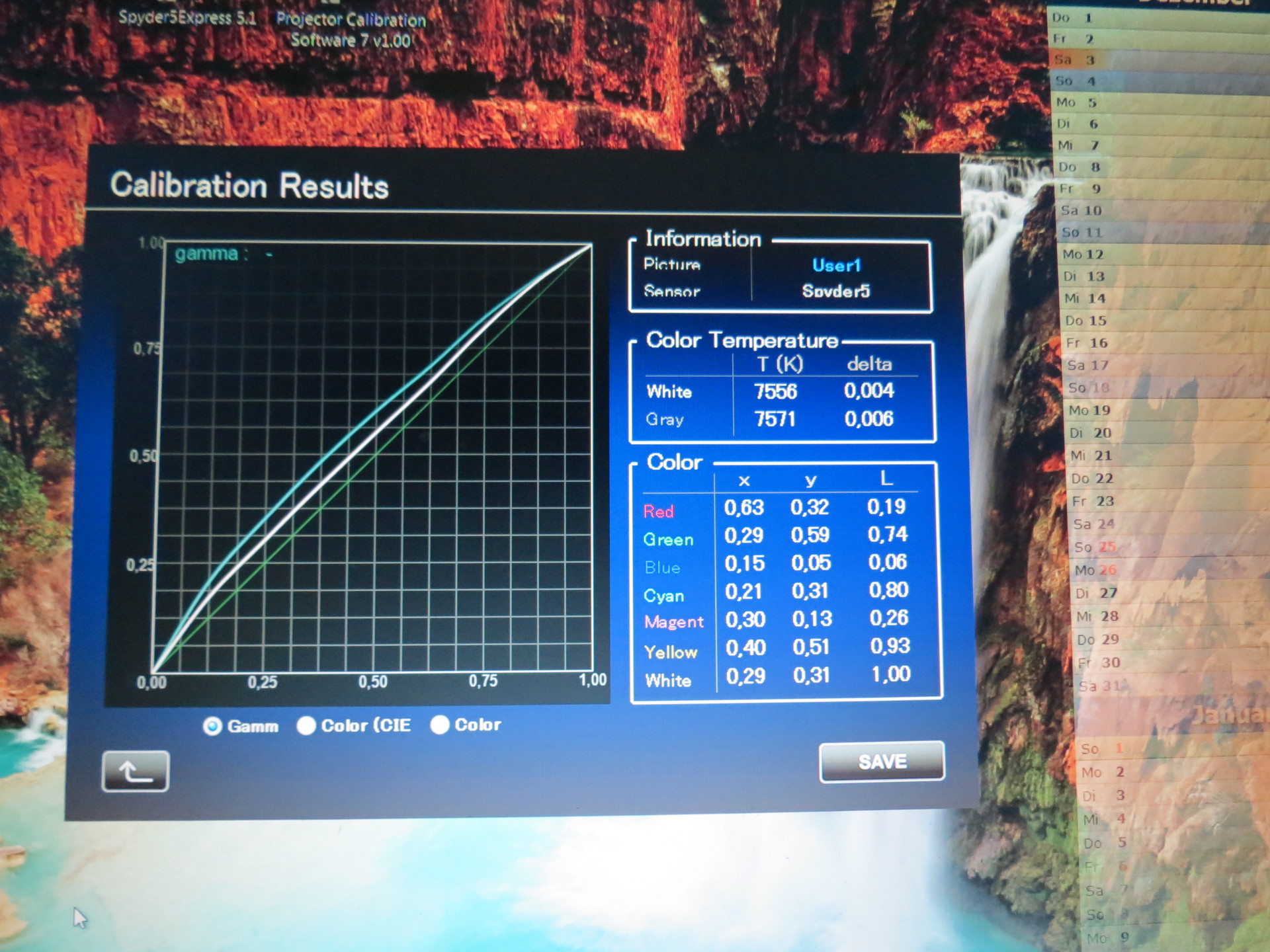This screenshot has width=1270, height=952.
Task: Click White temperature value 7556
Action: click(x=775, y=391)
